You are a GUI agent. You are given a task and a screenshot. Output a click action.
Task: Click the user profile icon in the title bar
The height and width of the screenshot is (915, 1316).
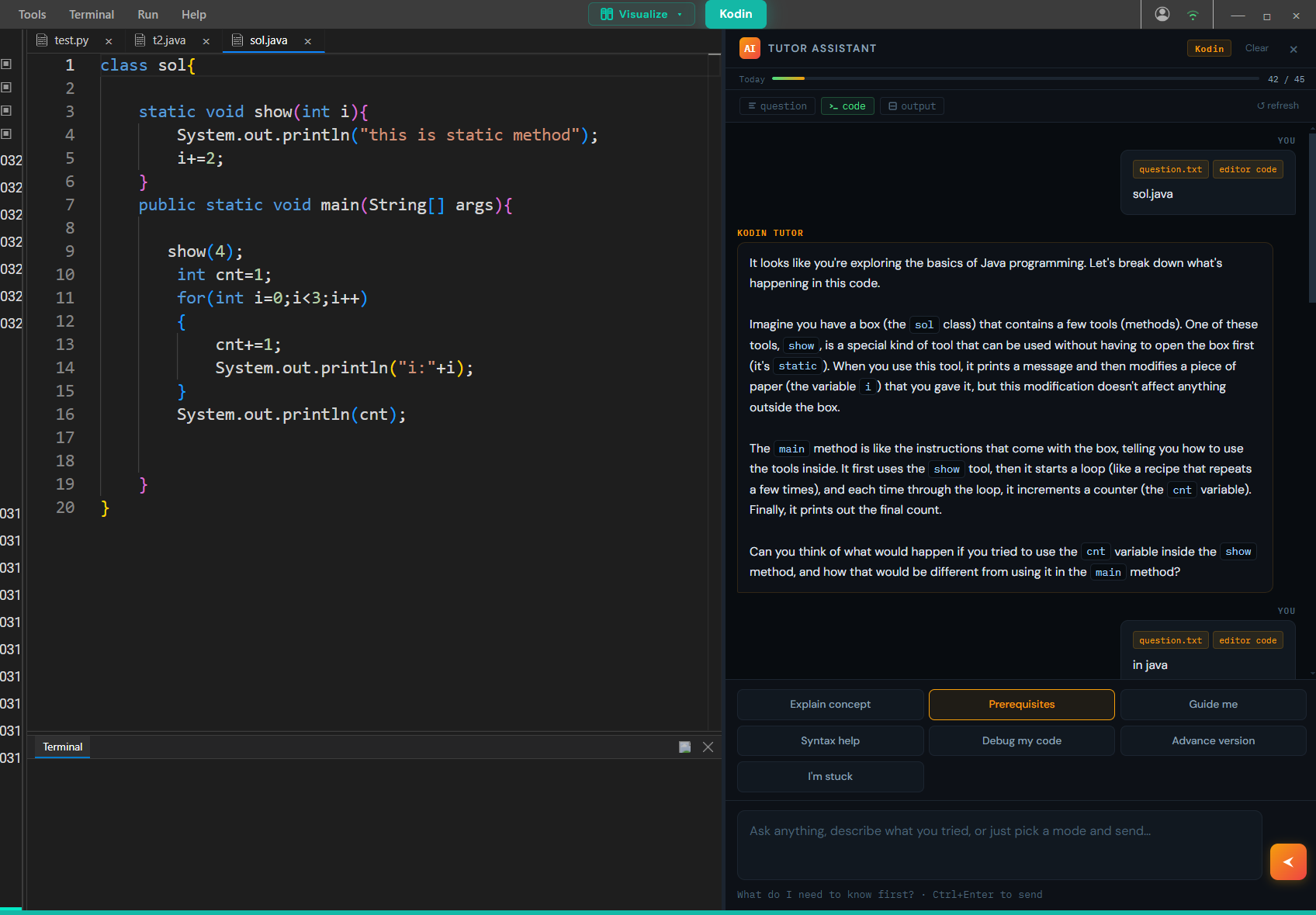[1162, 14]
